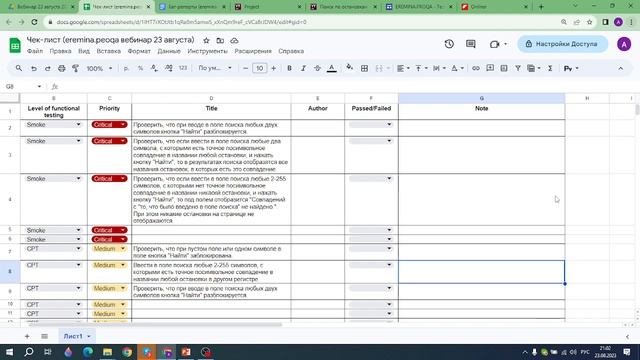
Task: Open Windows Start menu
Action: pos(9,352)
